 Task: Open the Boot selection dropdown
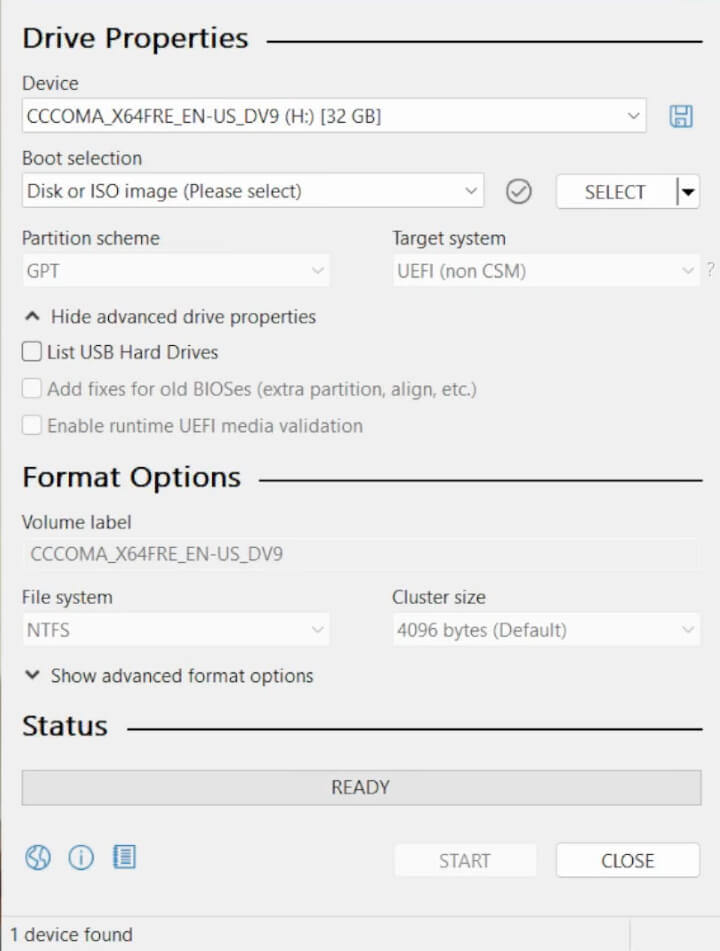click(253, 191)
